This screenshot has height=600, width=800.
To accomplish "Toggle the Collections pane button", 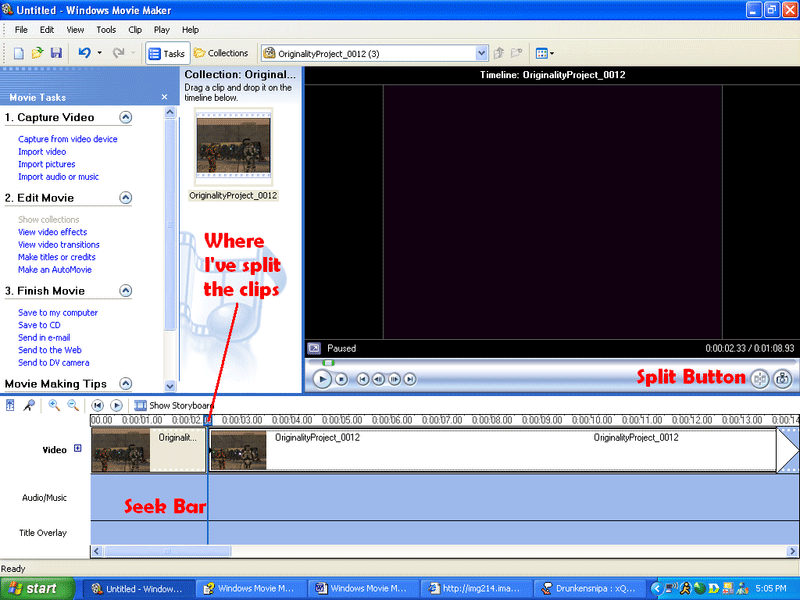I will coord(221,53).
